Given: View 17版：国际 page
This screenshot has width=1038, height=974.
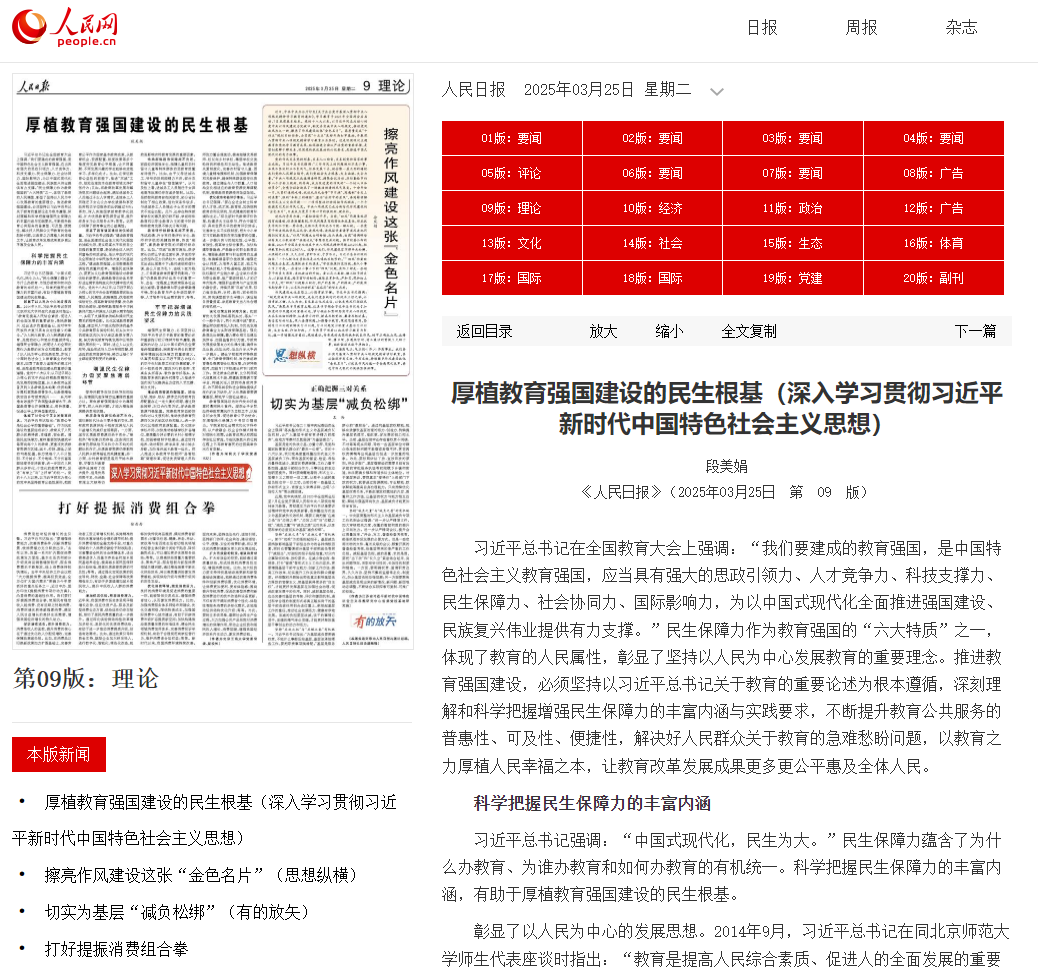Looking at the screenshot, I should pos(512,279).
